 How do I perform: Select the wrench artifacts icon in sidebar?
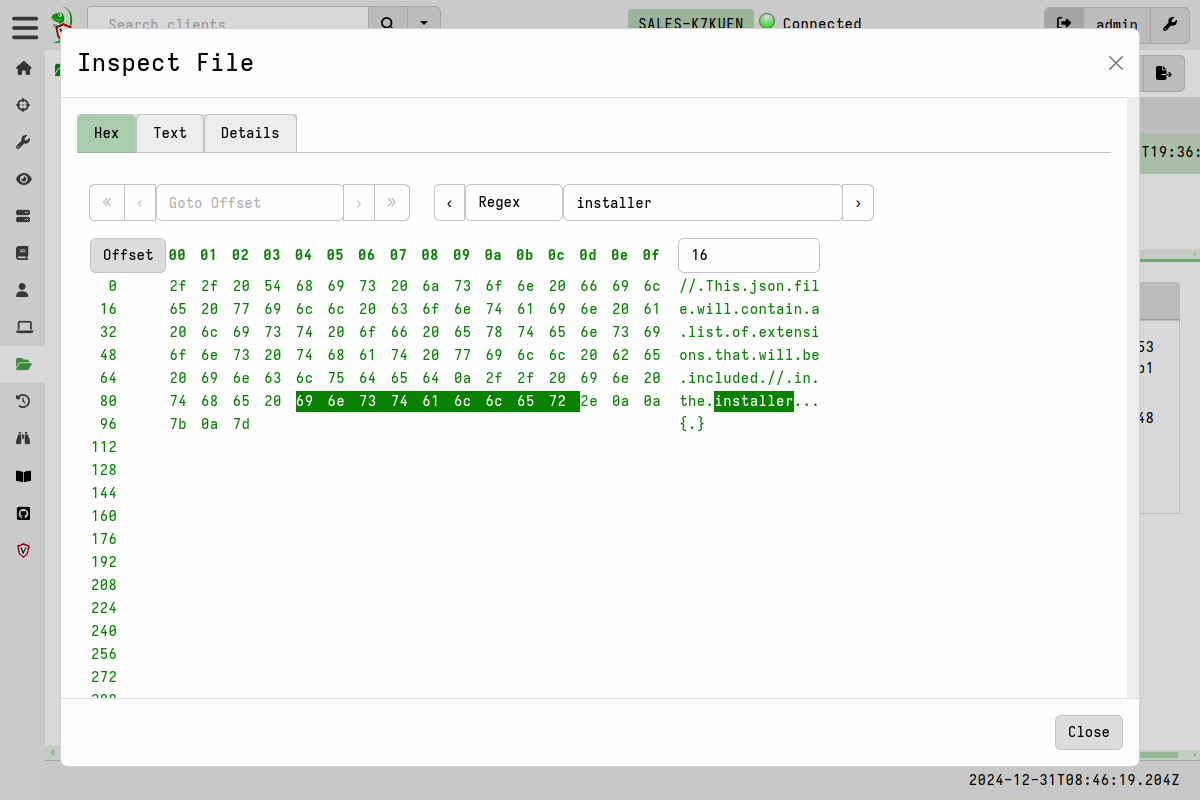pyautogui.click(x=23, y=141)
